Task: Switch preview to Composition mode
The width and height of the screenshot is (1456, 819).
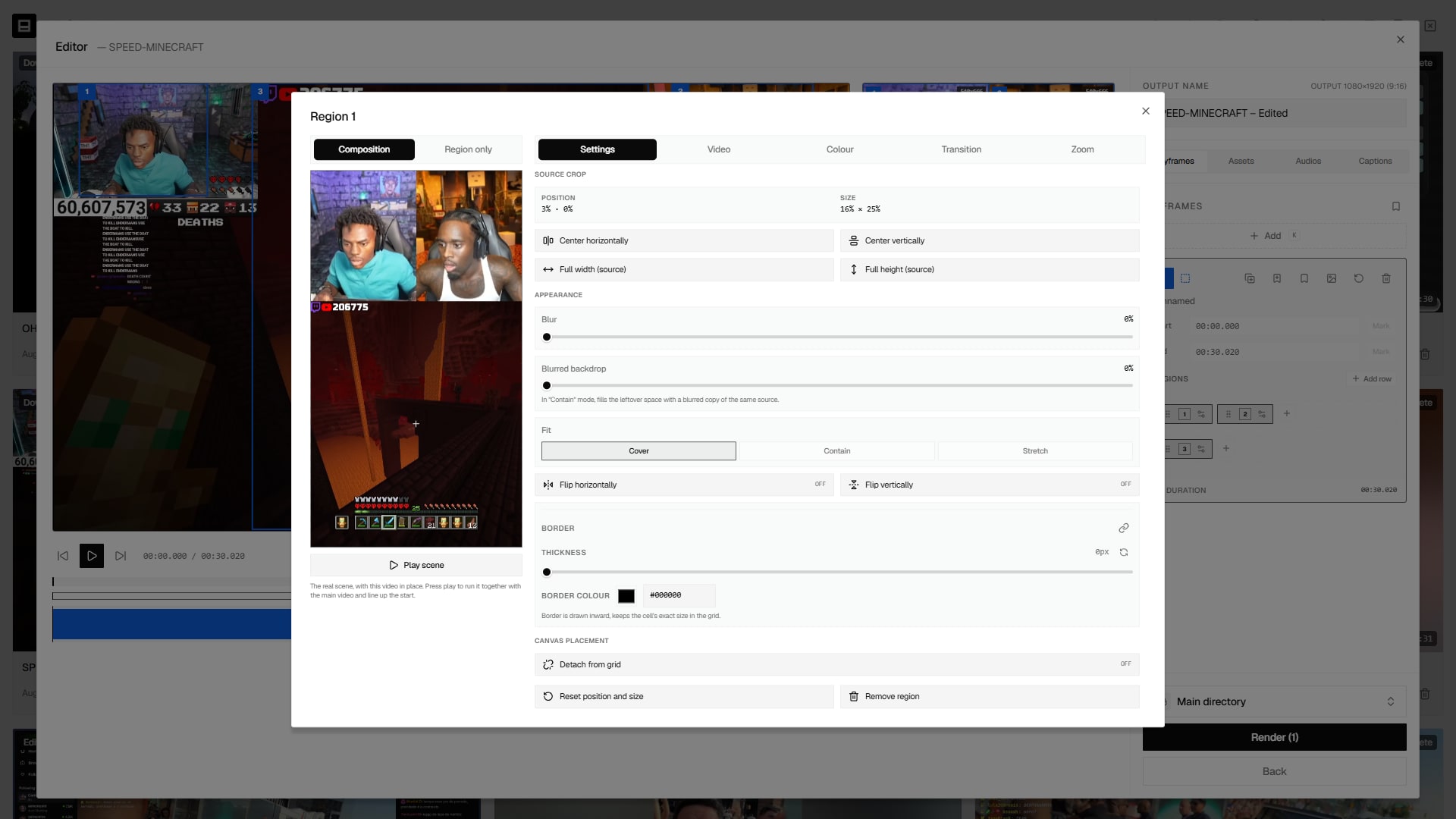Action: [x=364, y=149]
